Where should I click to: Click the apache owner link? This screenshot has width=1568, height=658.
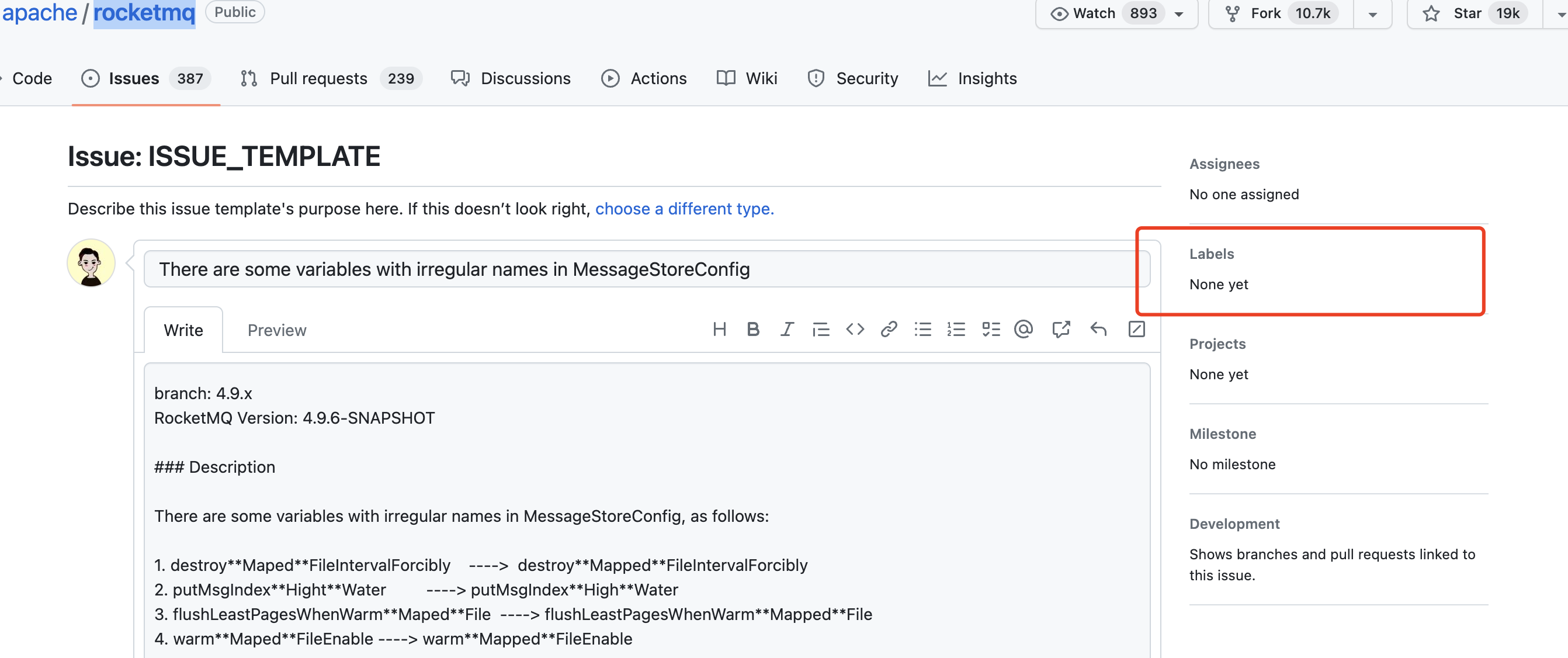click(40, 12)
